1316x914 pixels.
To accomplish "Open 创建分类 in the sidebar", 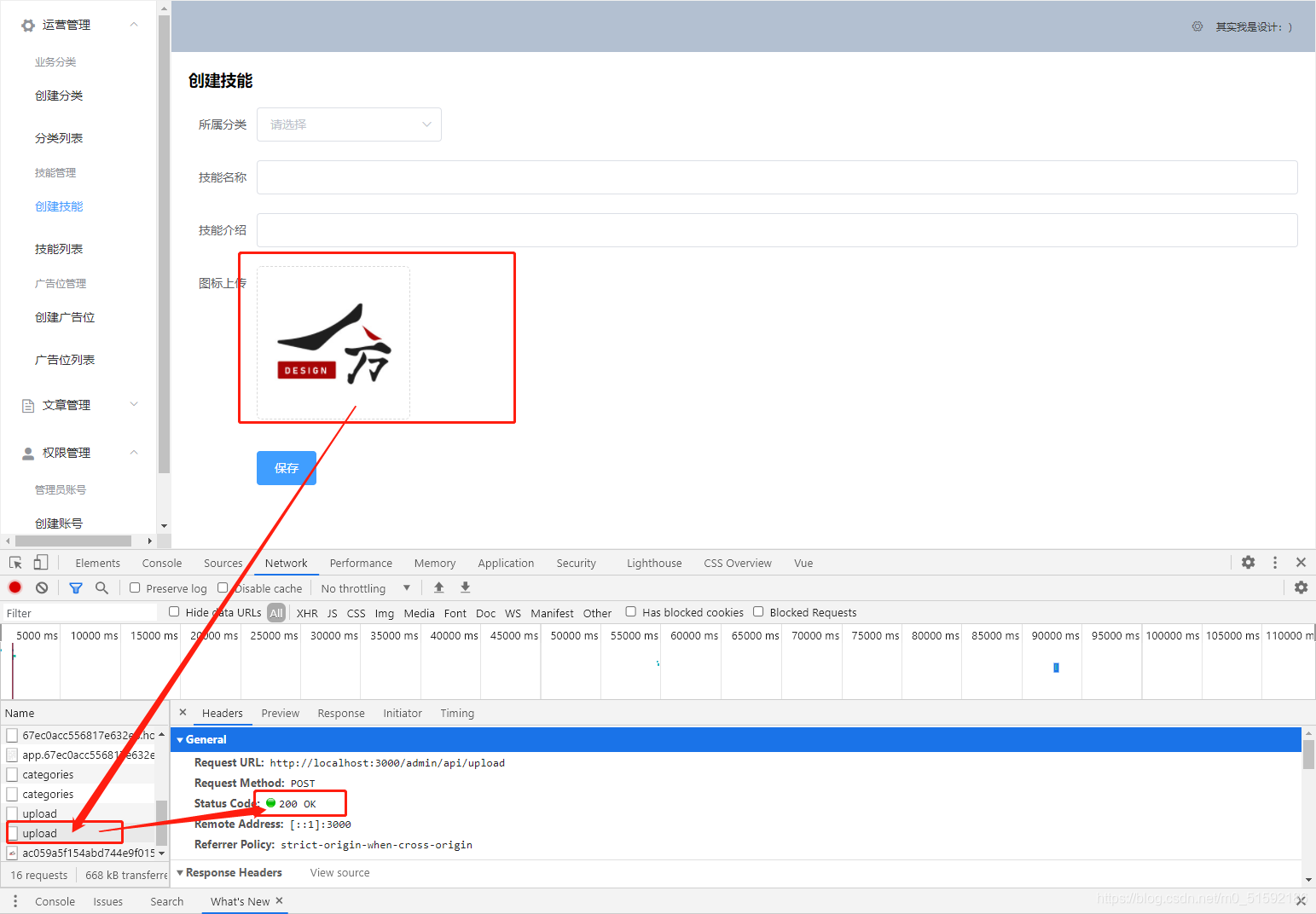I will [x=59, y=95].
